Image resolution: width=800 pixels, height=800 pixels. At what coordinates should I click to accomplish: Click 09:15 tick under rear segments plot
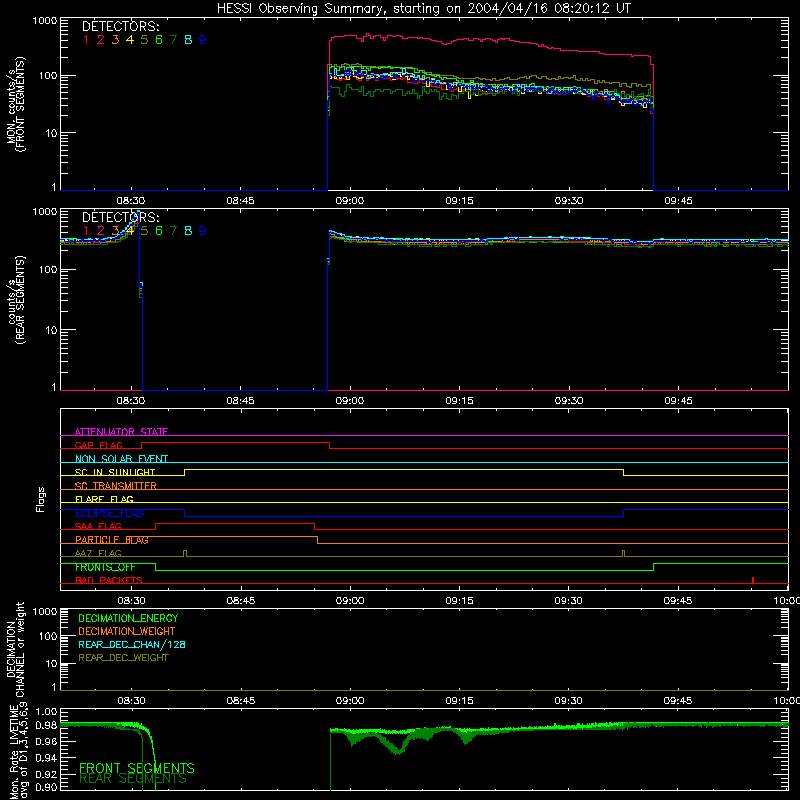pyautogui.click(x=459, y=401)
